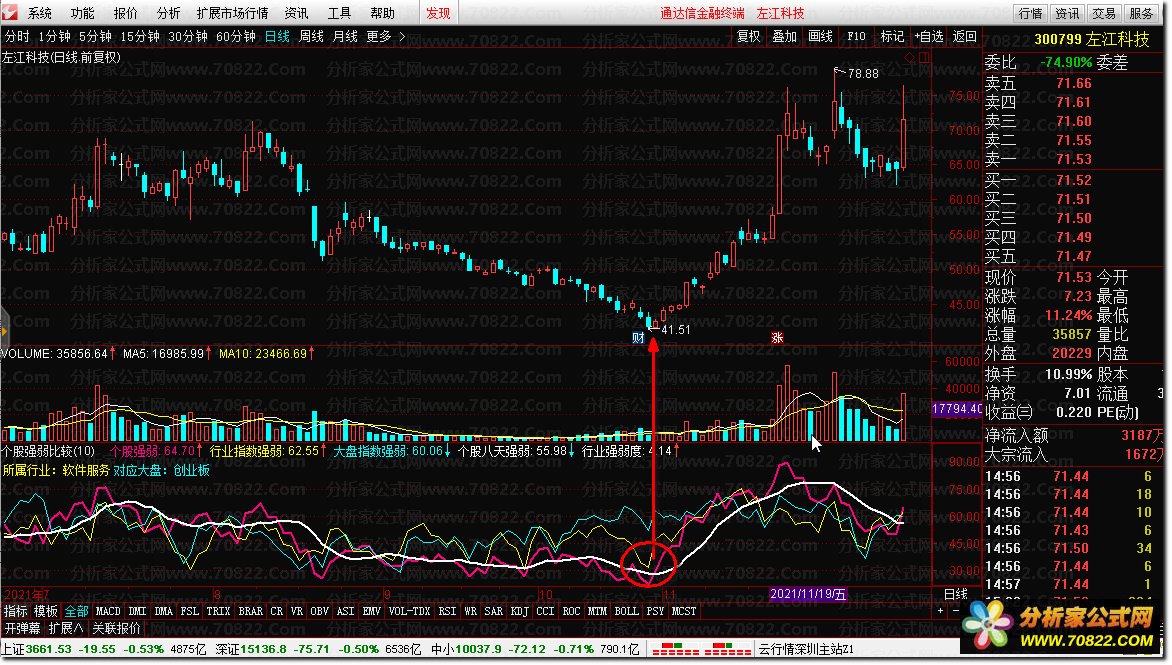1172x665 pixels.
Task: Open the 功能 menu
Action: coord(82,13)
